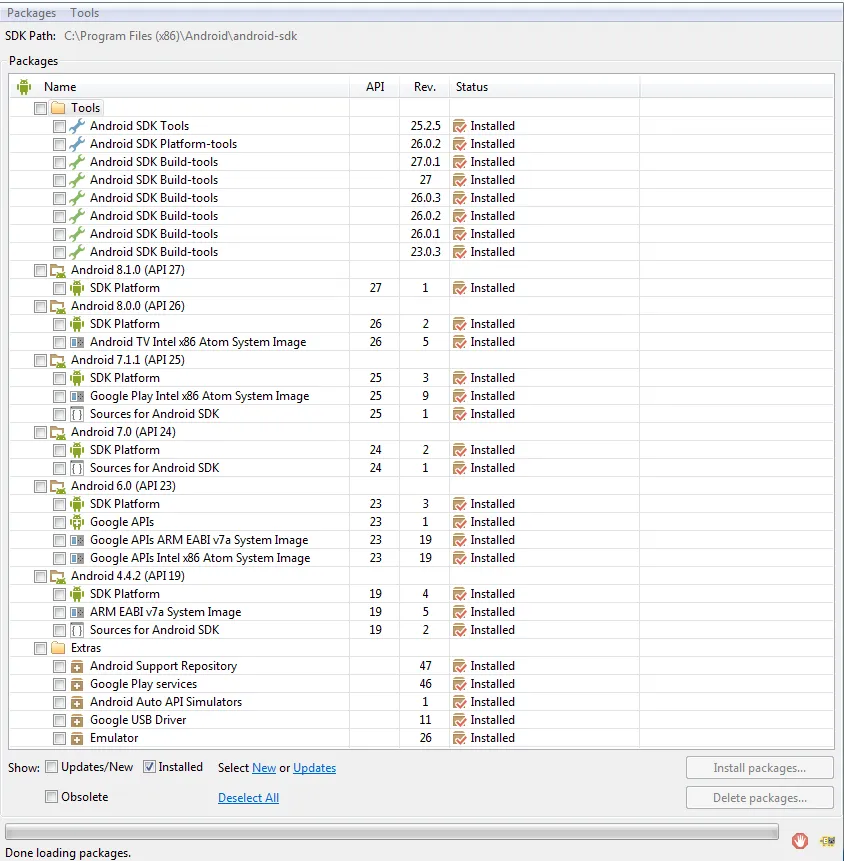Click the Tools folder icon
Image resolution: width=844 pixels, height=861 pixels.
click(x=58, y=108)
